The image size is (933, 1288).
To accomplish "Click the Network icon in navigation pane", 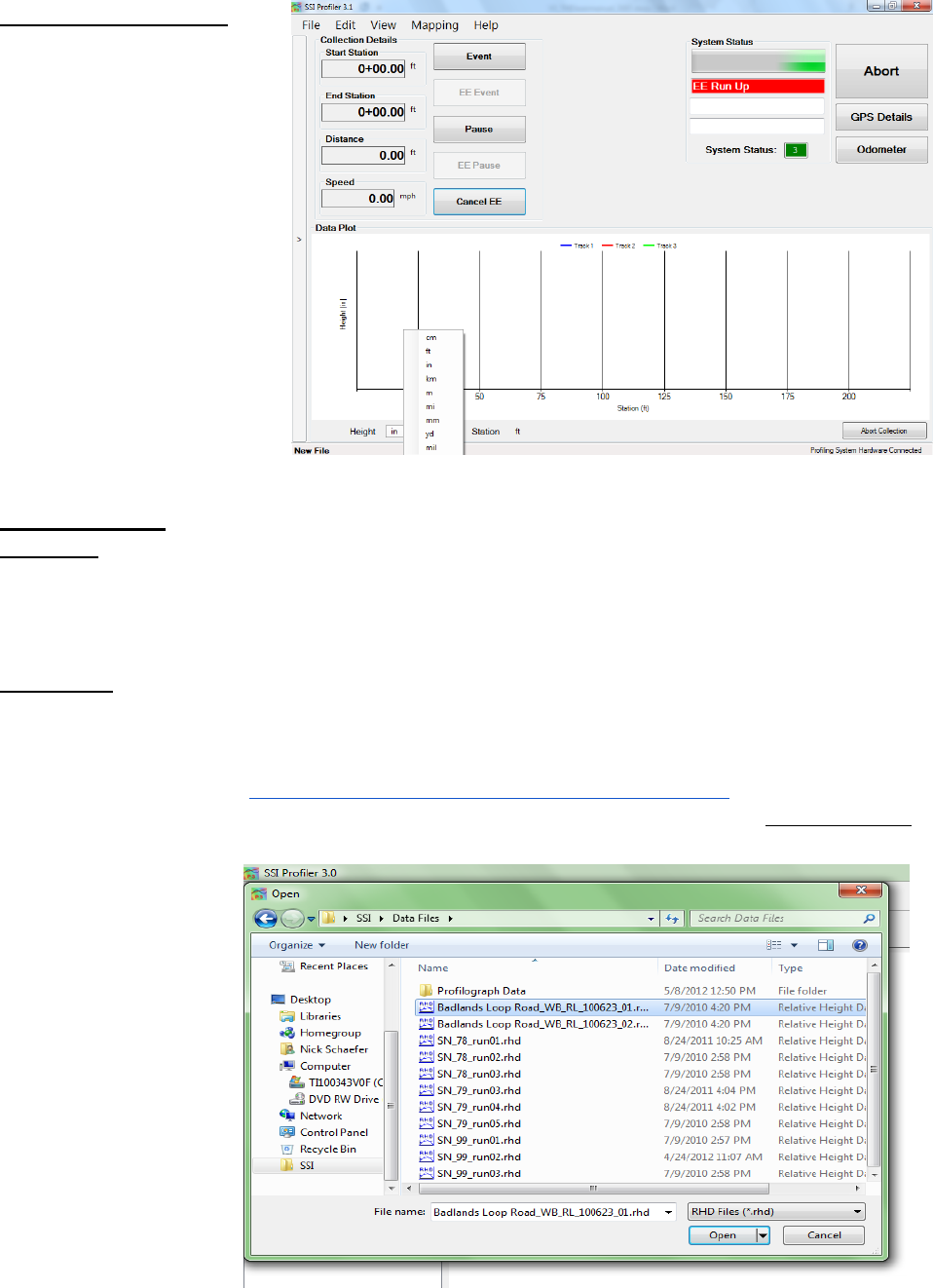I will coord(287,1116).
